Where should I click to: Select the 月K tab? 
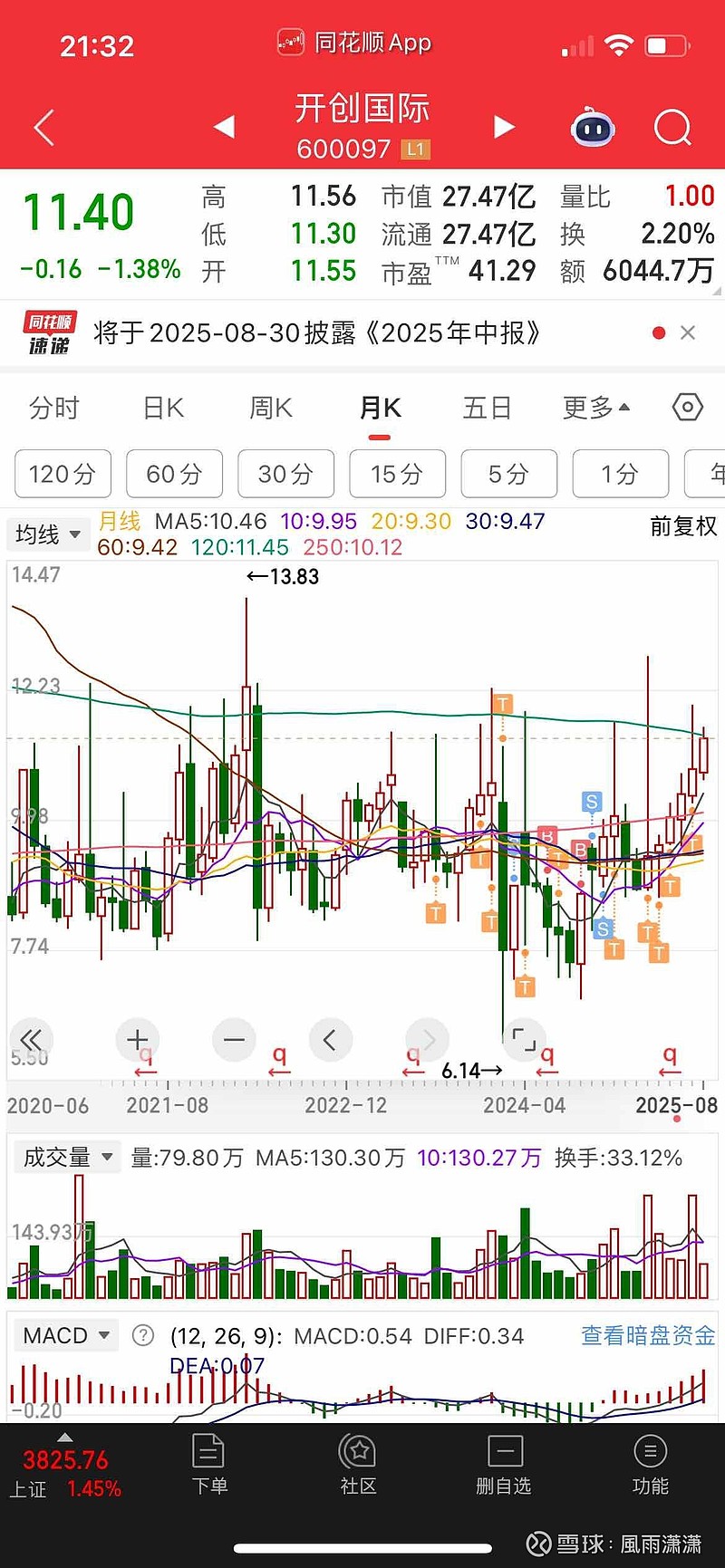click(x=380, y=408)
